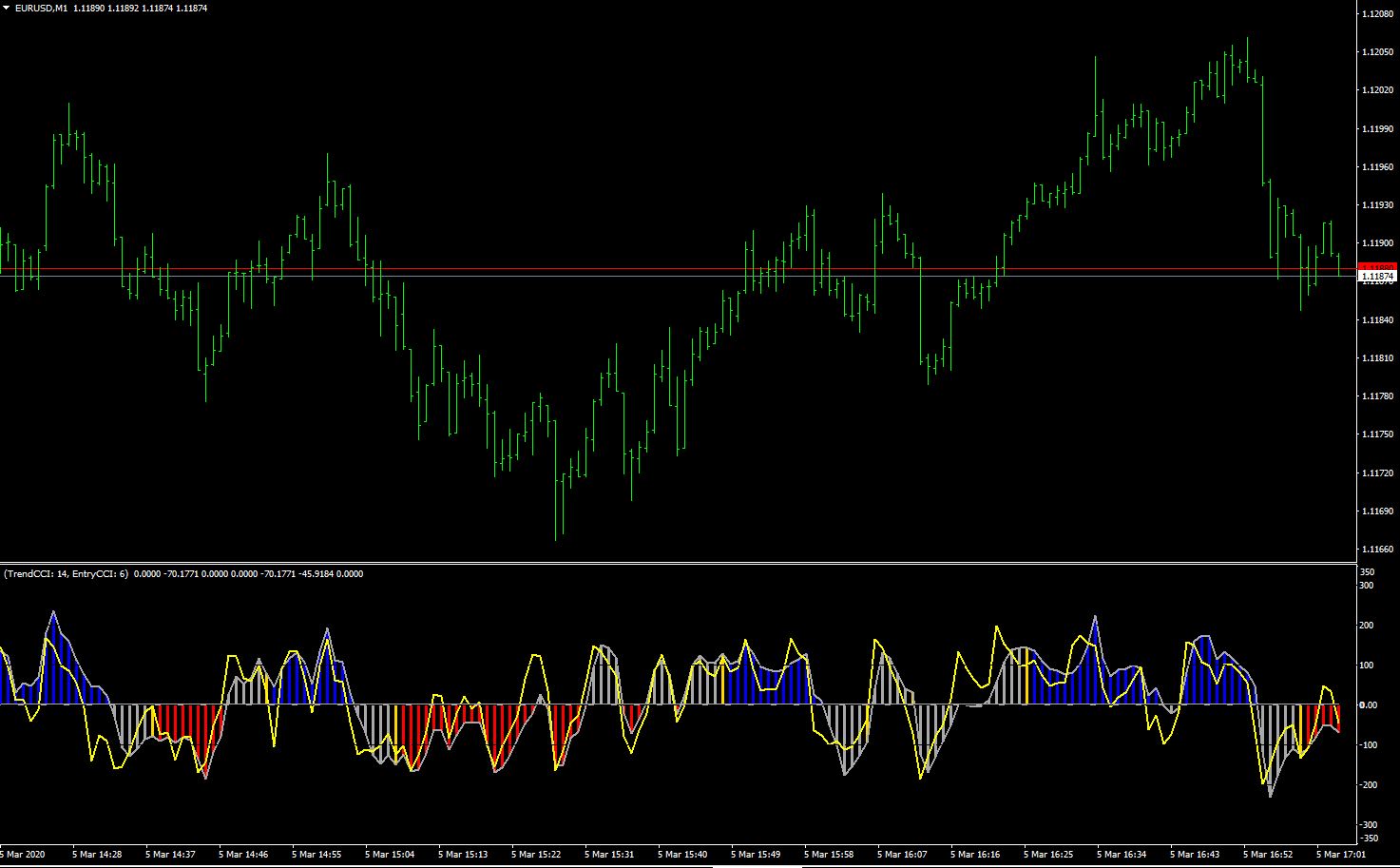This screenshot has width=1400, height=868.
Task: Click the 5 Mar 15:13 time label
Action: (x=463, y=854)
